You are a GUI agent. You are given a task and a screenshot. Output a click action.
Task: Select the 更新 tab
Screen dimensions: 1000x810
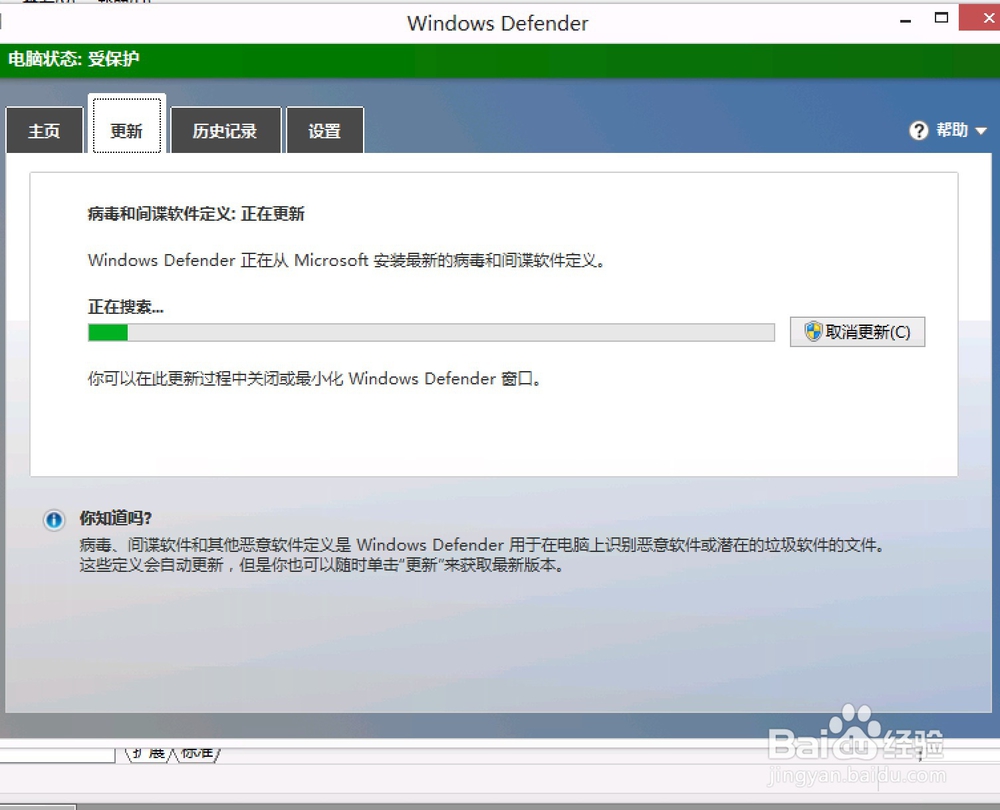[x=126, y=126]
